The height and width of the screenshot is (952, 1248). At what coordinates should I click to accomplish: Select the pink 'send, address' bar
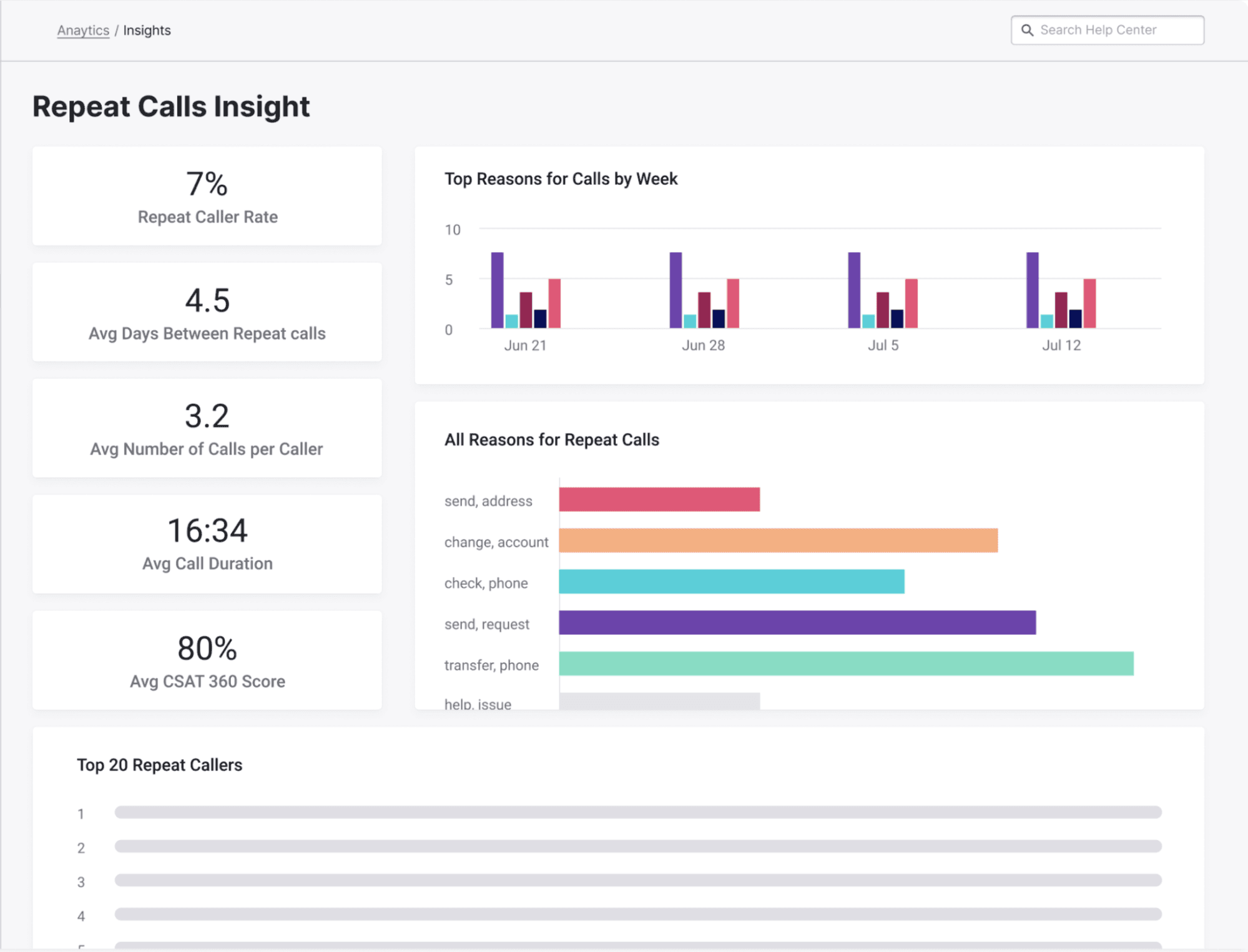coord(659,499)
